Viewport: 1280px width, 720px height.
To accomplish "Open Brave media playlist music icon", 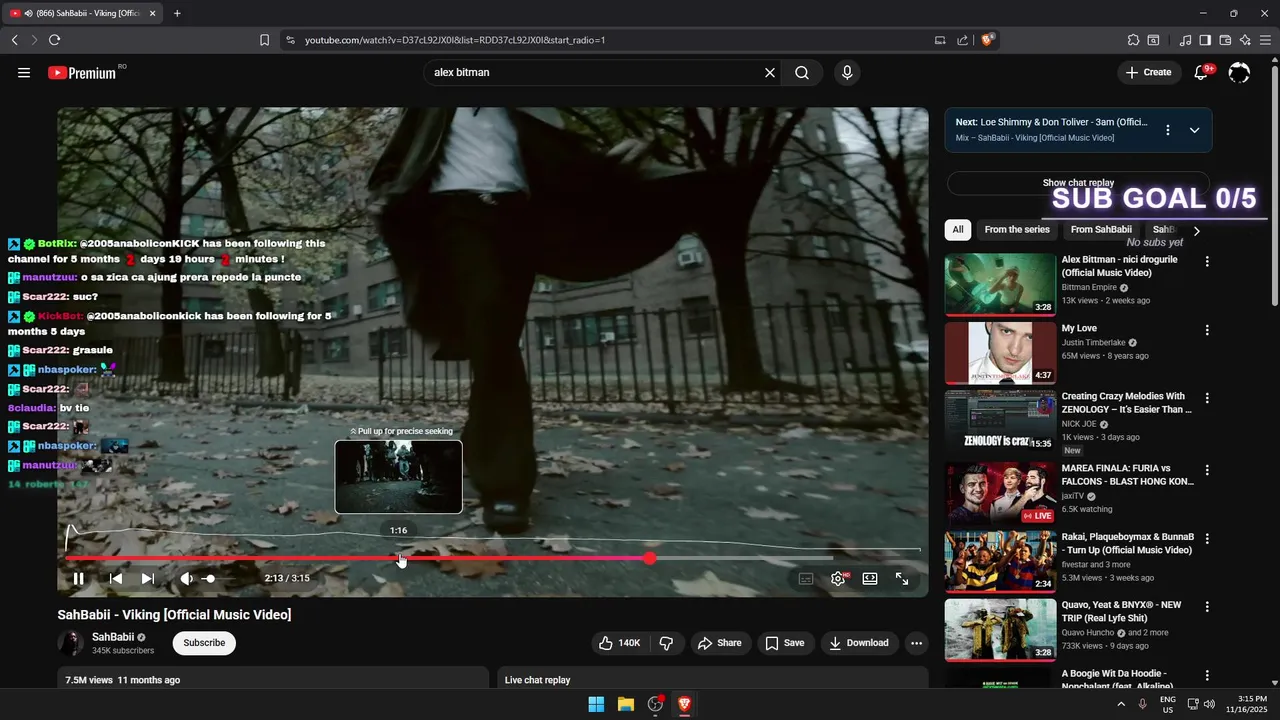I will click(1186, 40).
